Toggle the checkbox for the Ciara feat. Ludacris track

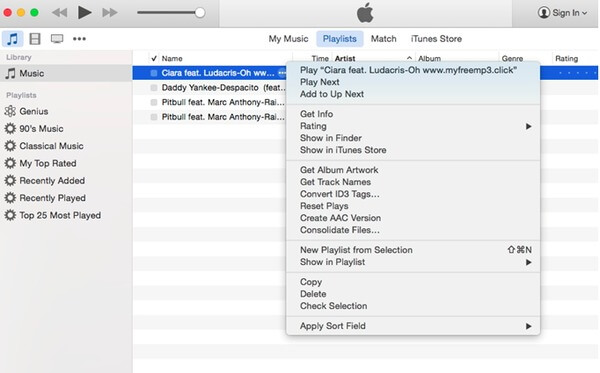coord(153,73)
